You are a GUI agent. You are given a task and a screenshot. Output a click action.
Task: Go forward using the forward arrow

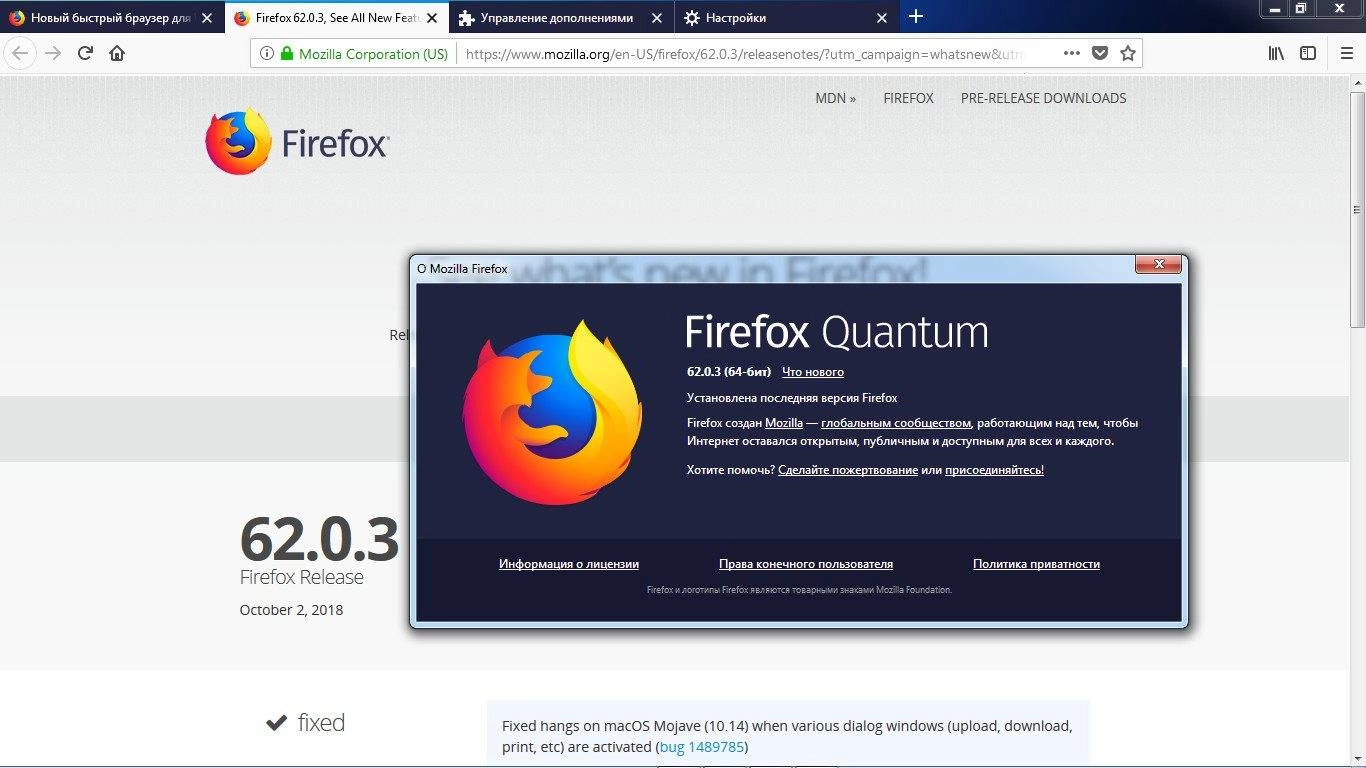[x=53, y=53]
